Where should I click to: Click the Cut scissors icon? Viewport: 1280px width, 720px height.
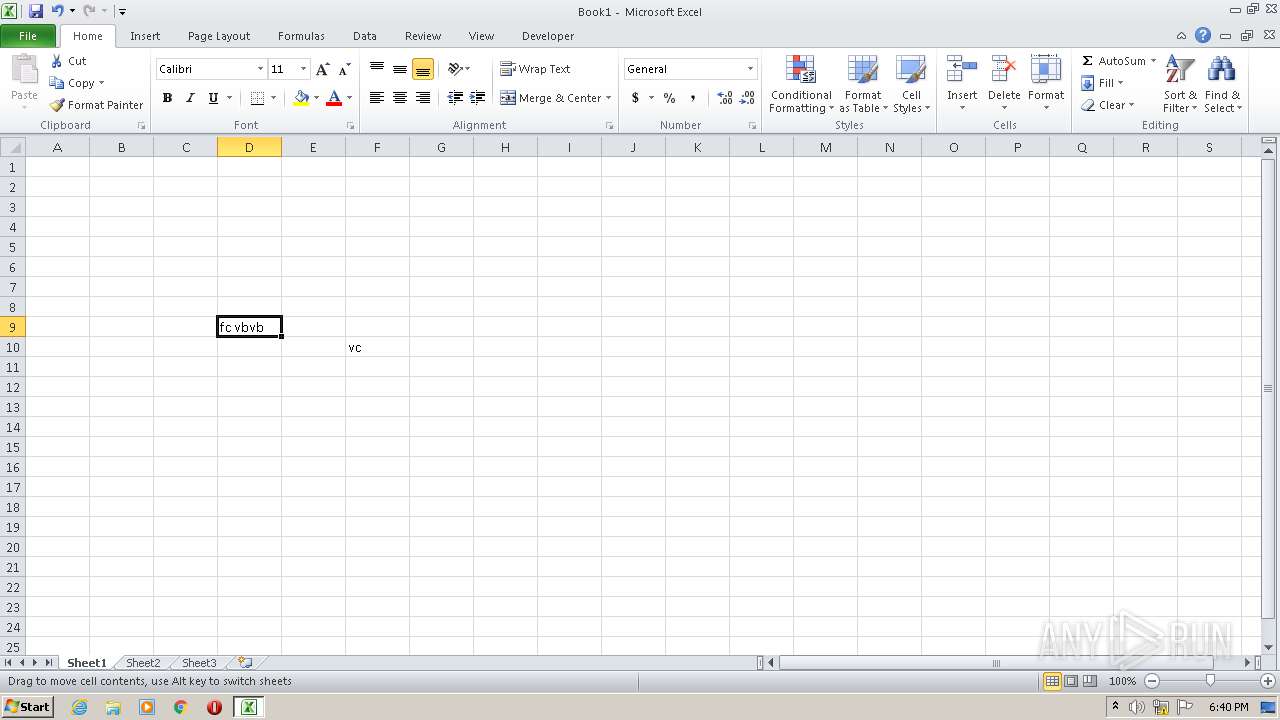tap(57, 61)
